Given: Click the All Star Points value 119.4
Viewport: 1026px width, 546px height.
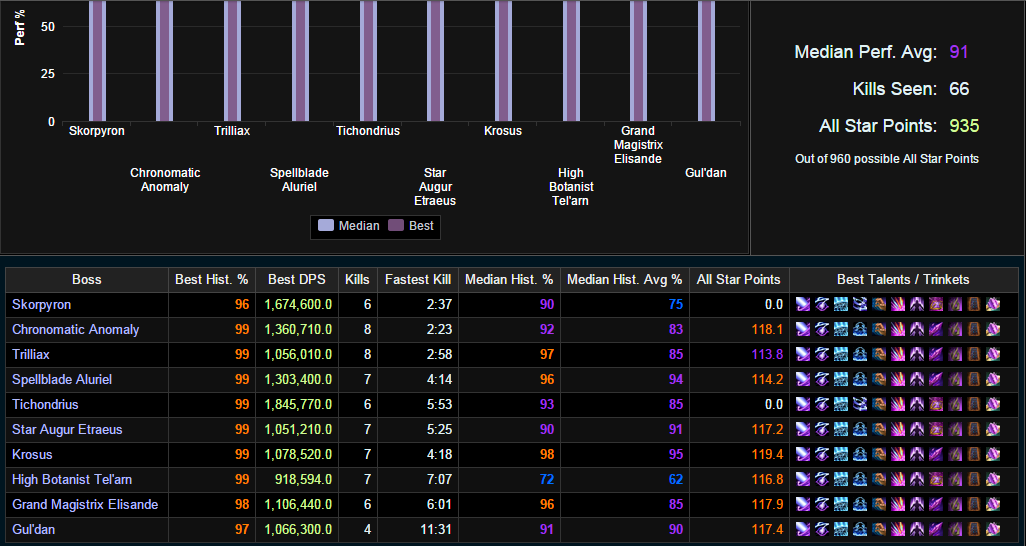Looking at the screenshot, I should coord(767,454).
